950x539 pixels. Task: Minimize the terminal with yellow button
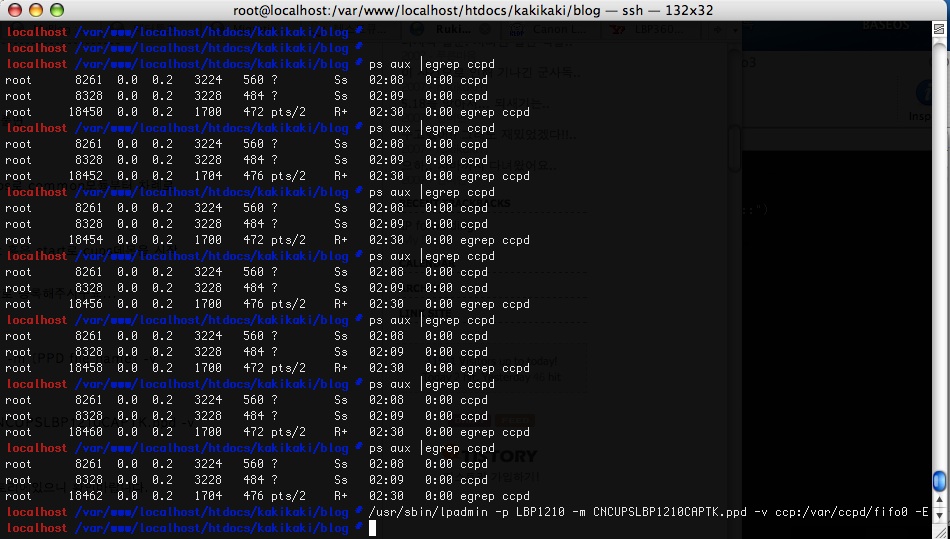point(36,10)
